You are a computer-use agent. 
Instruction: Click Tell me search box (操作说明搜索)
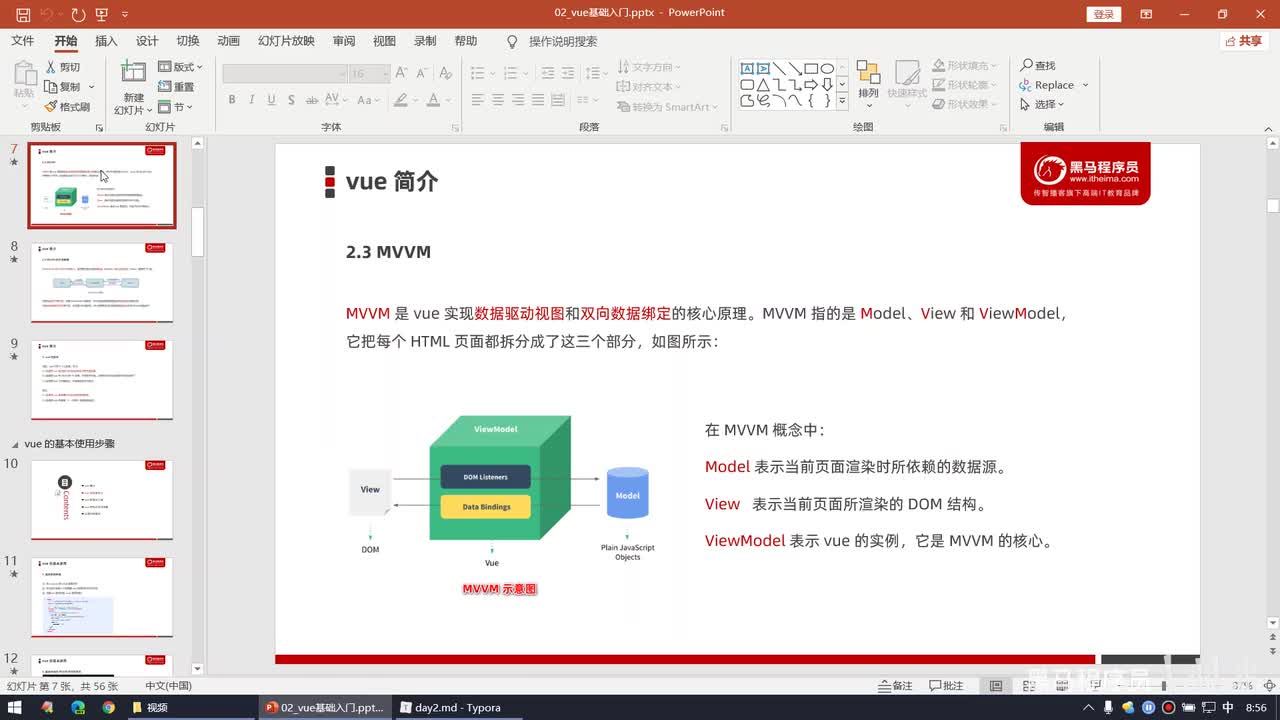click(552, 41)
